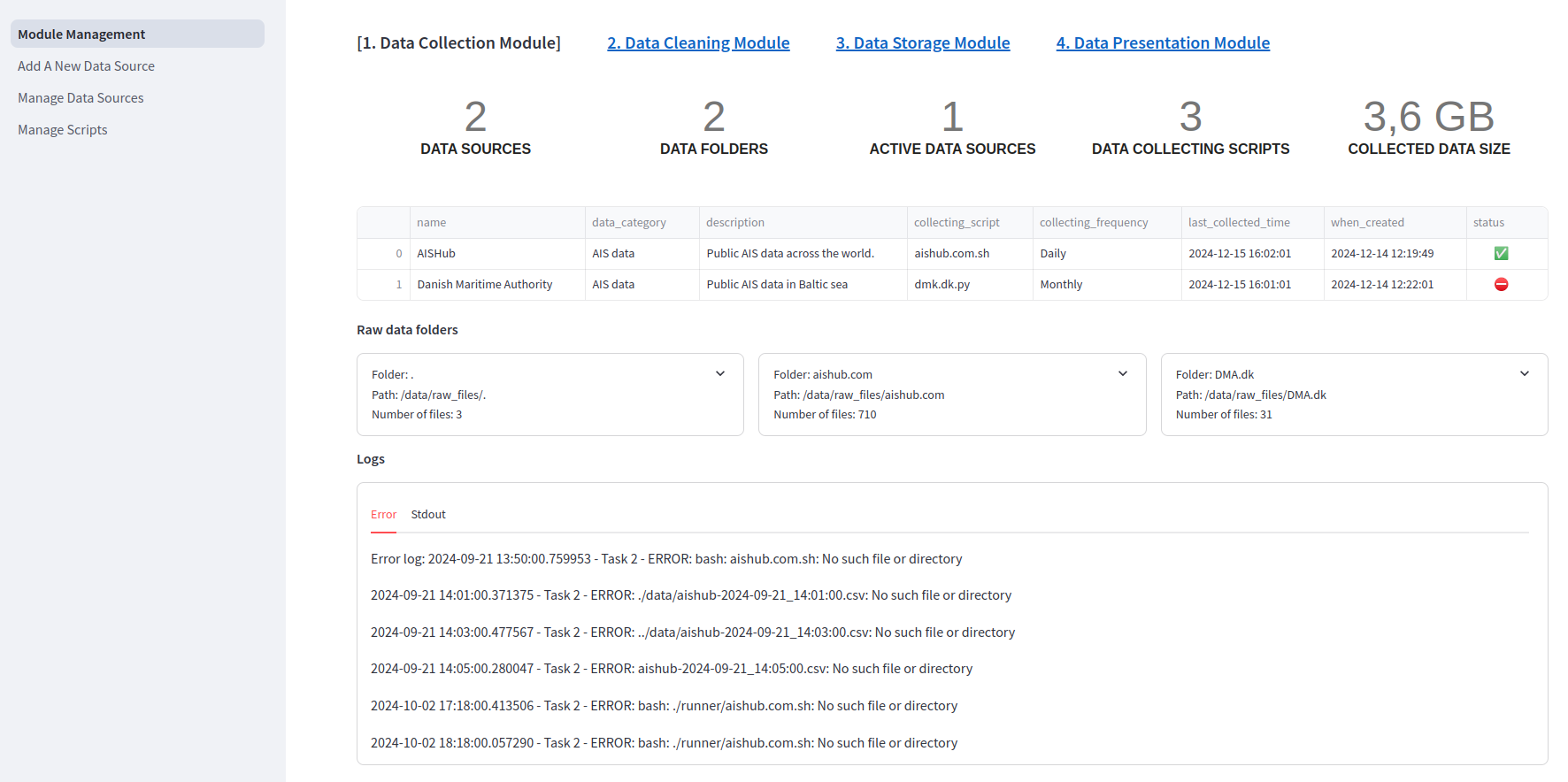
Task: Navigate to Manage Data Sources
Action: click(x=81, y=98)
